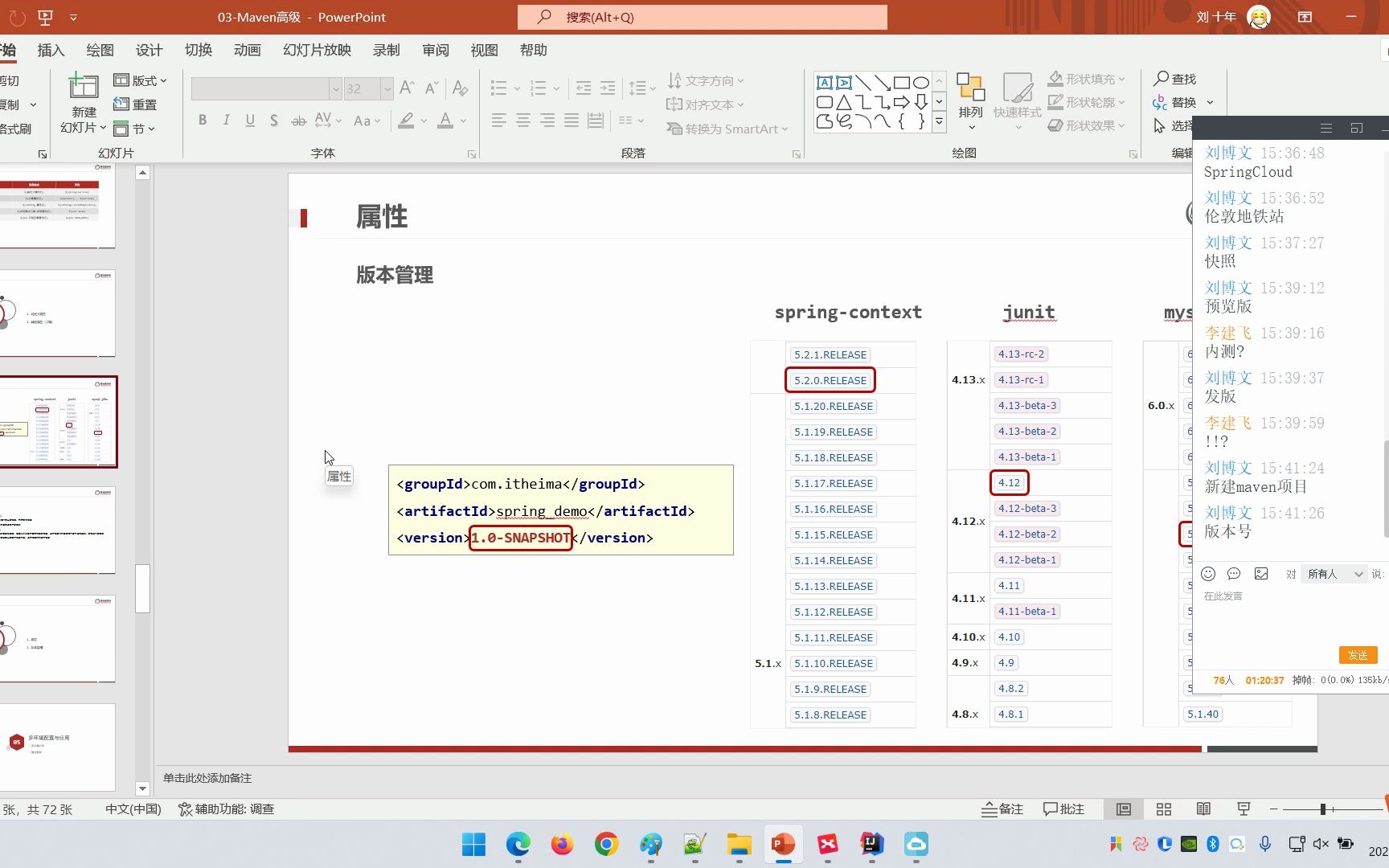Switch to the 插入 ribbon tab
Image resolution: width=1389 pixels, height=868 pixels.
51,50
